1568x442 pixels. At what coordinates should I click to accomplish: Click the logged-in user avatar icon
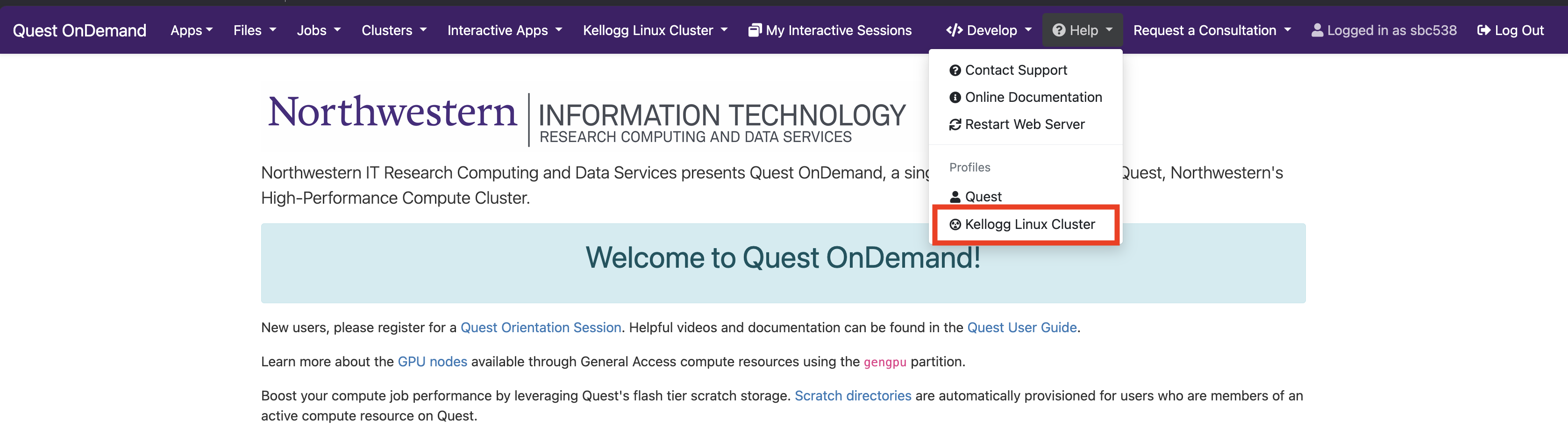(x=1317, y=30)
